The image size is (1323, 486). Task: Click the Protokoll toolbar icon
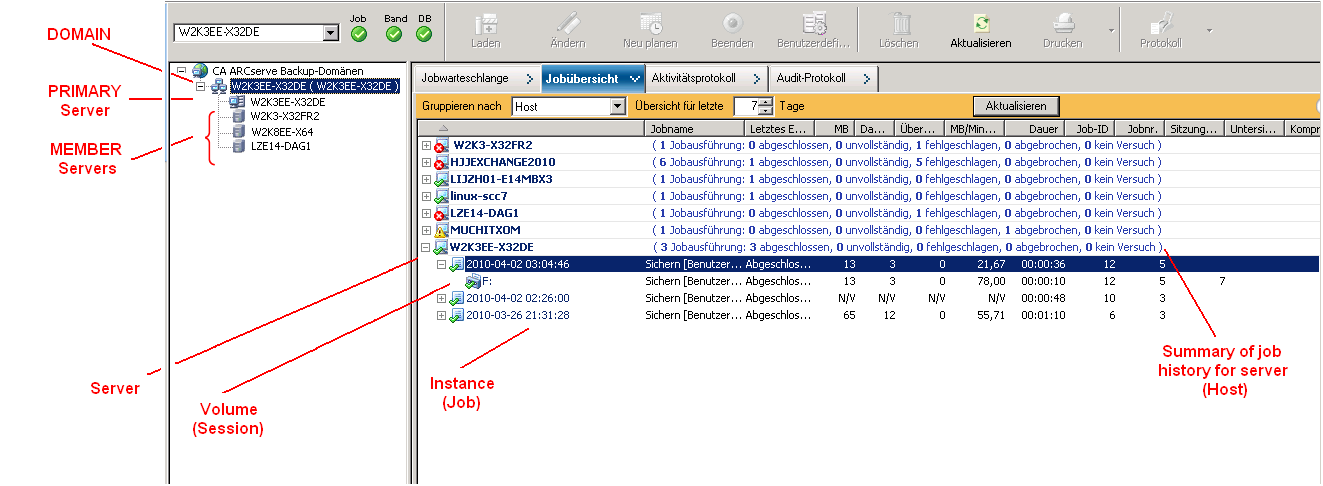click(1160, 24)
